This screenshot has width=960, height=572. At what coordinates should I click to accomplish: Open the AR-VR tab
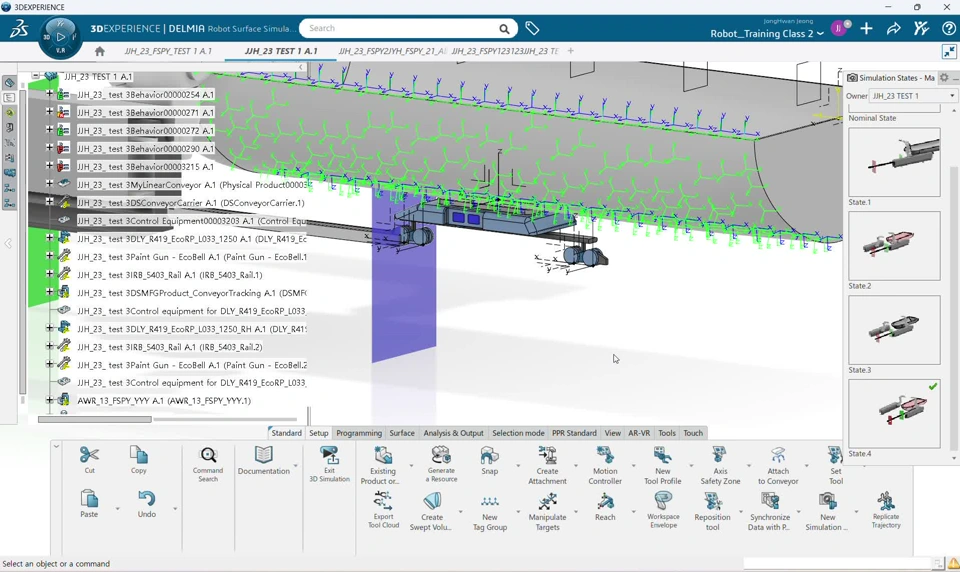[x=639, y=433]
